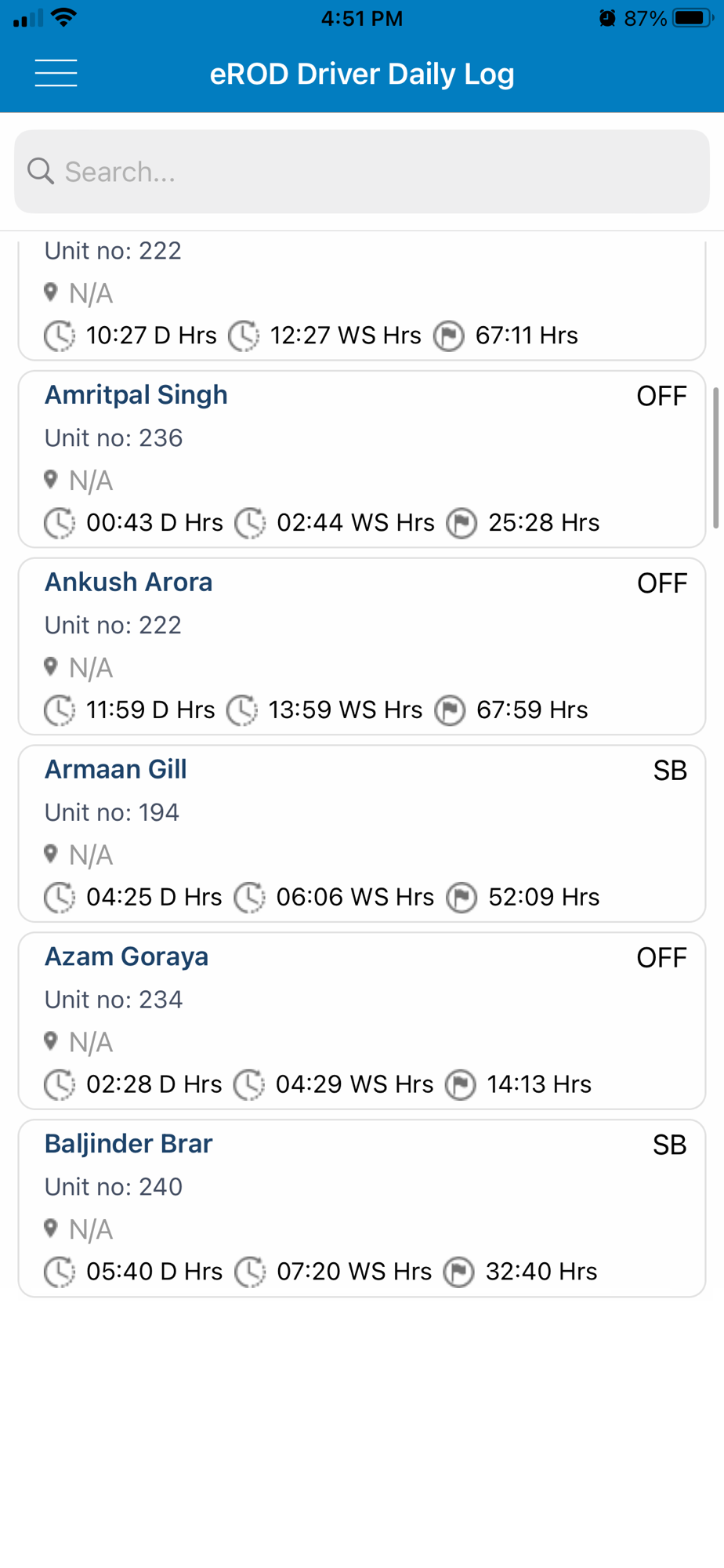Click the list scrollbar handle

point(715,458)
